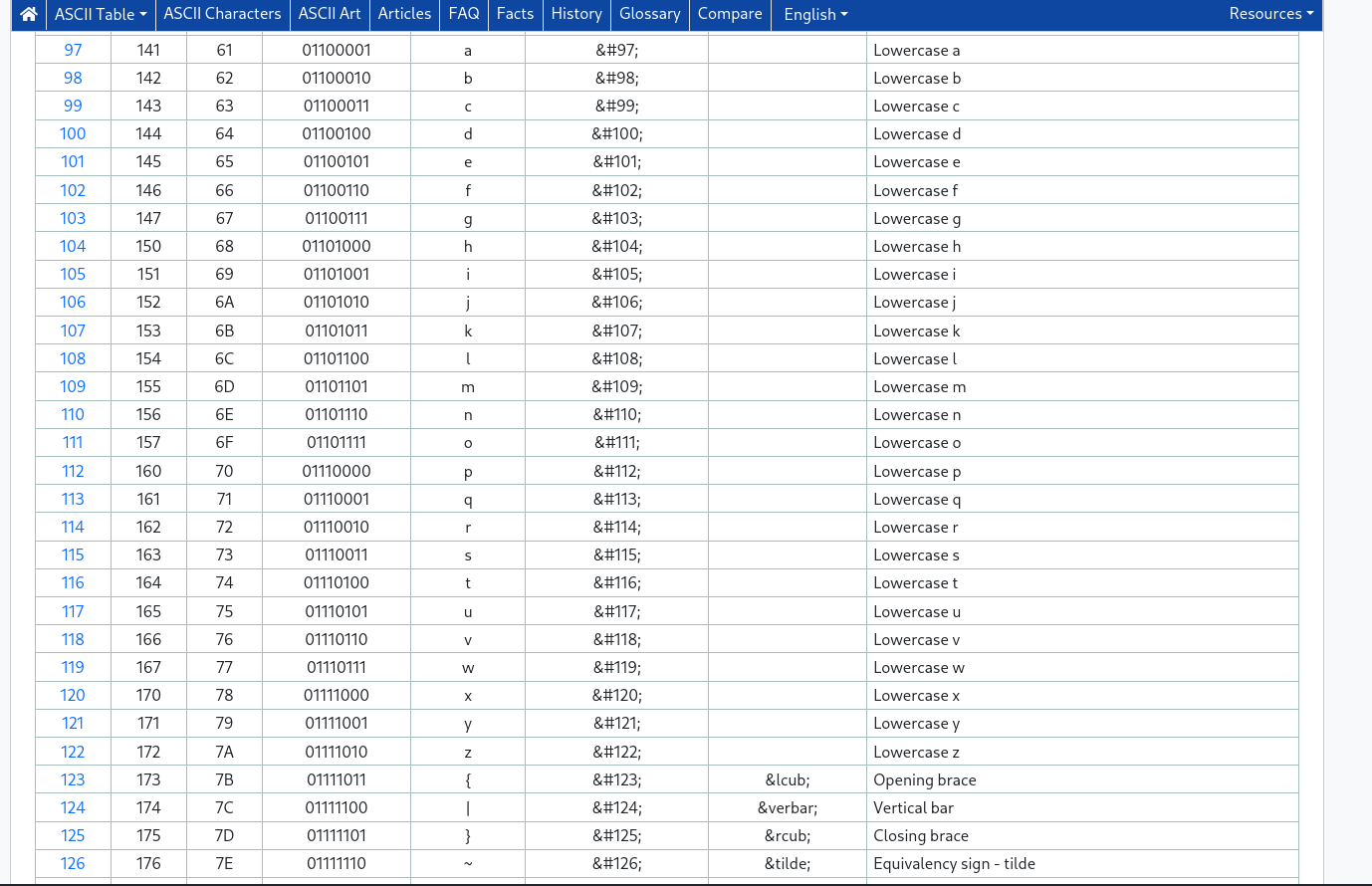
Task: Expand the ASCII Table dropdown menu
Action: 101,14
